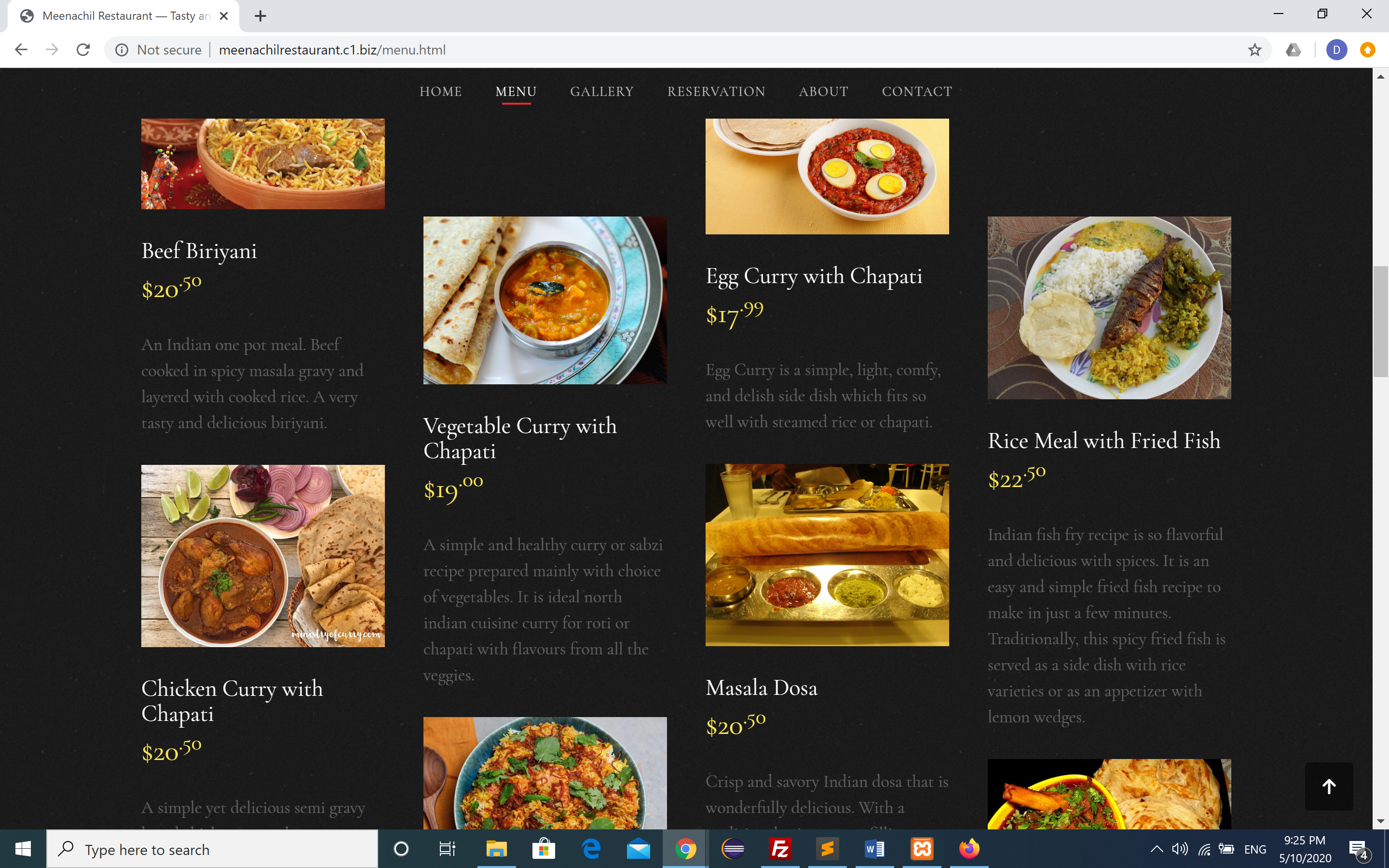Open the Action Center notifications
1389x868 pixels.
pyautogui.click(x=1359, y=849)
